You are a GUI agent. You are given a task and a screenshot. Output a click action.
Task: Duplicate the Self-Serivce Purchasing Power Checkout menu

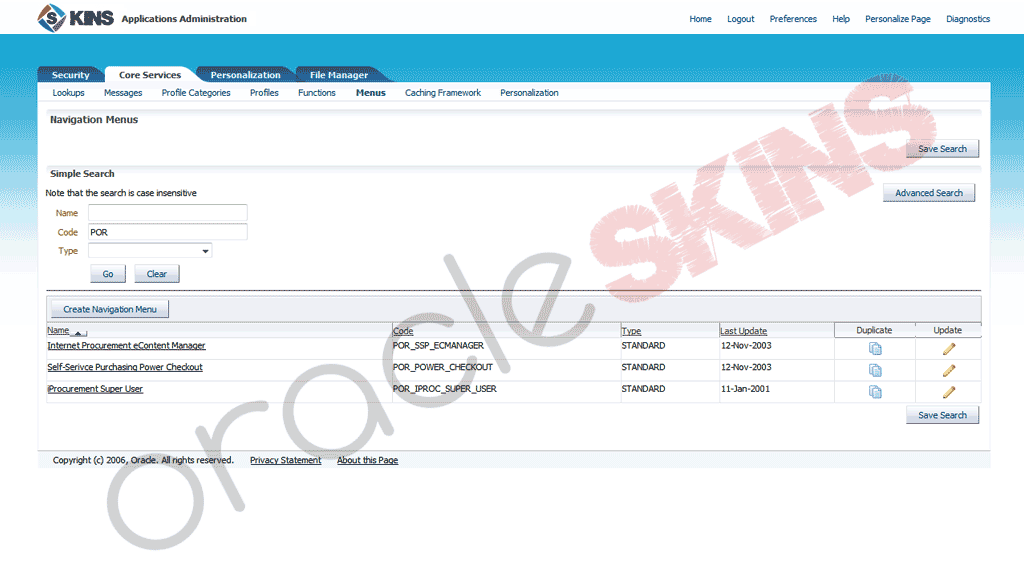[875, 370]
